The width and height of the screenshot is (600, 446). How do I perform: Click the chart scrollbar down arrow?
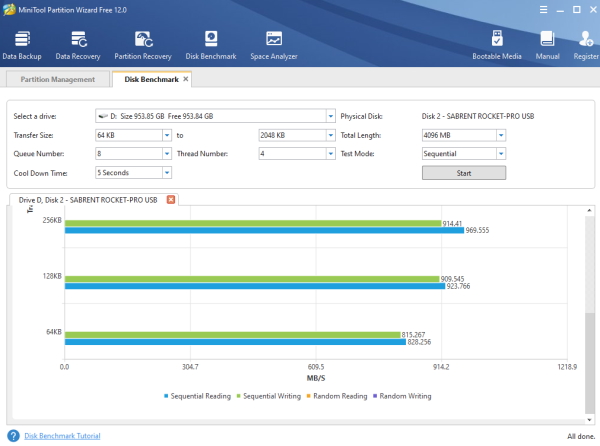[x=589, y=420]
